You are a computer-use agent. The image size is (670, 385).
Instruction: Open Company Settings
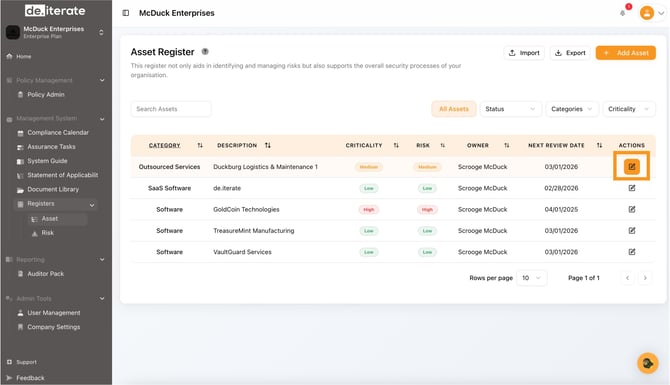click(x=49, y=327)
